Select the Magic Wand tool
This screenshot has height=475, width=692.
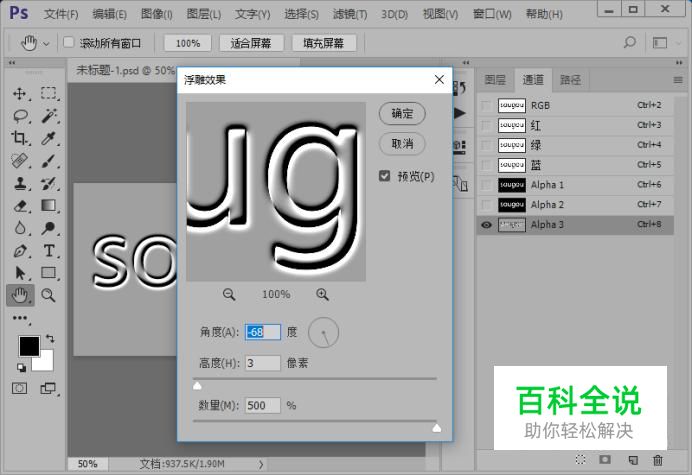click(x=49, y=116)
